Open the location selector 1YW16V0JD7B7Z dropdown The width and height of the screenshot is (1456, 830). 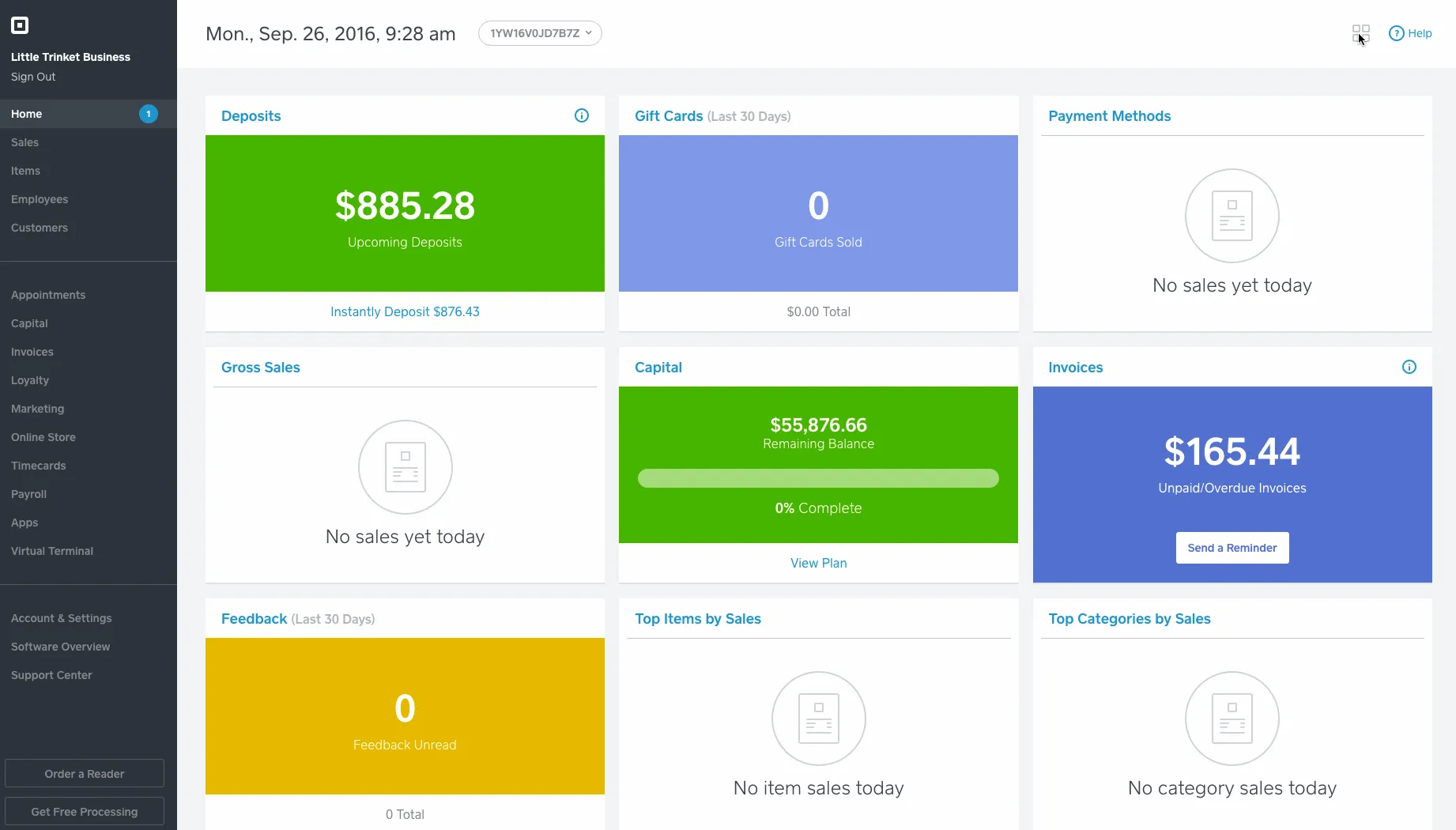(x=540, y=33)
